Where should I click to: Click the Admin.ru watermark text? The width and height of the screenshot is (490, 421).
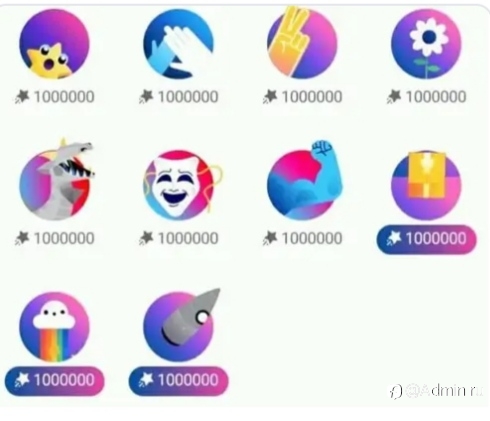click(x=437, y=391)
